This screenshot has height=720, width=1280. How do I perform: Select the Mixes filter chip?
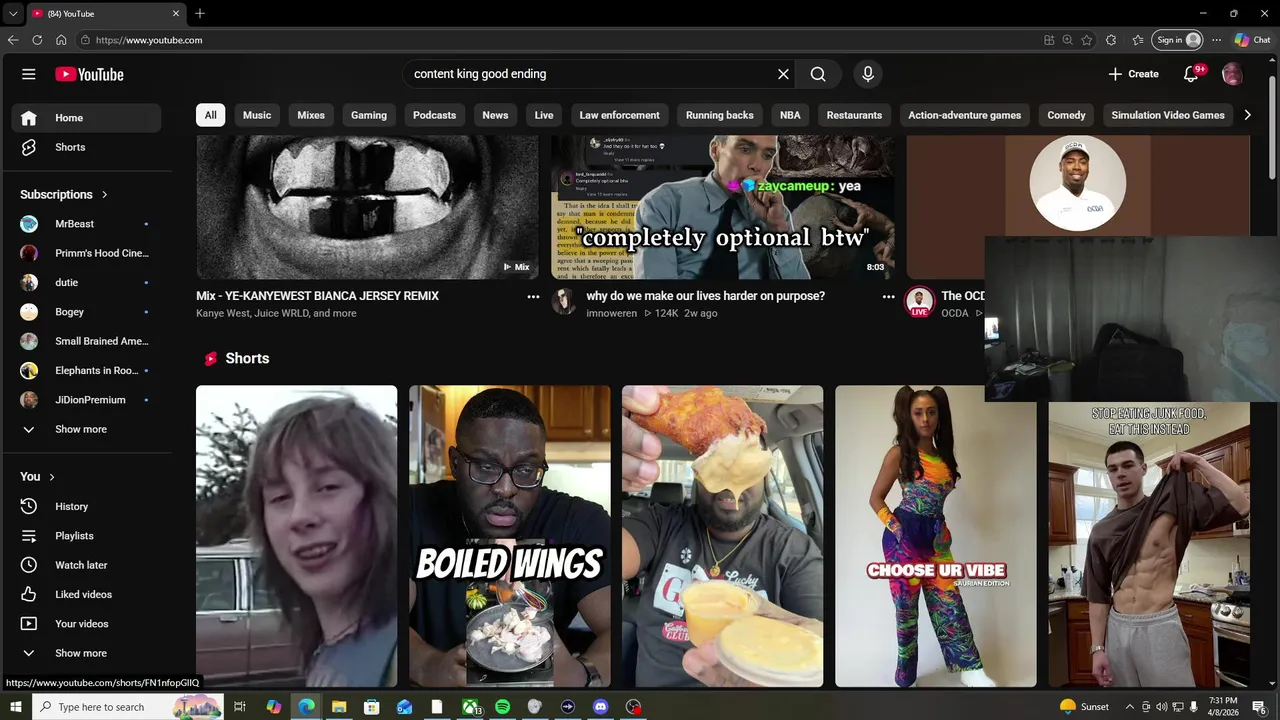click(x=311, y=115)
